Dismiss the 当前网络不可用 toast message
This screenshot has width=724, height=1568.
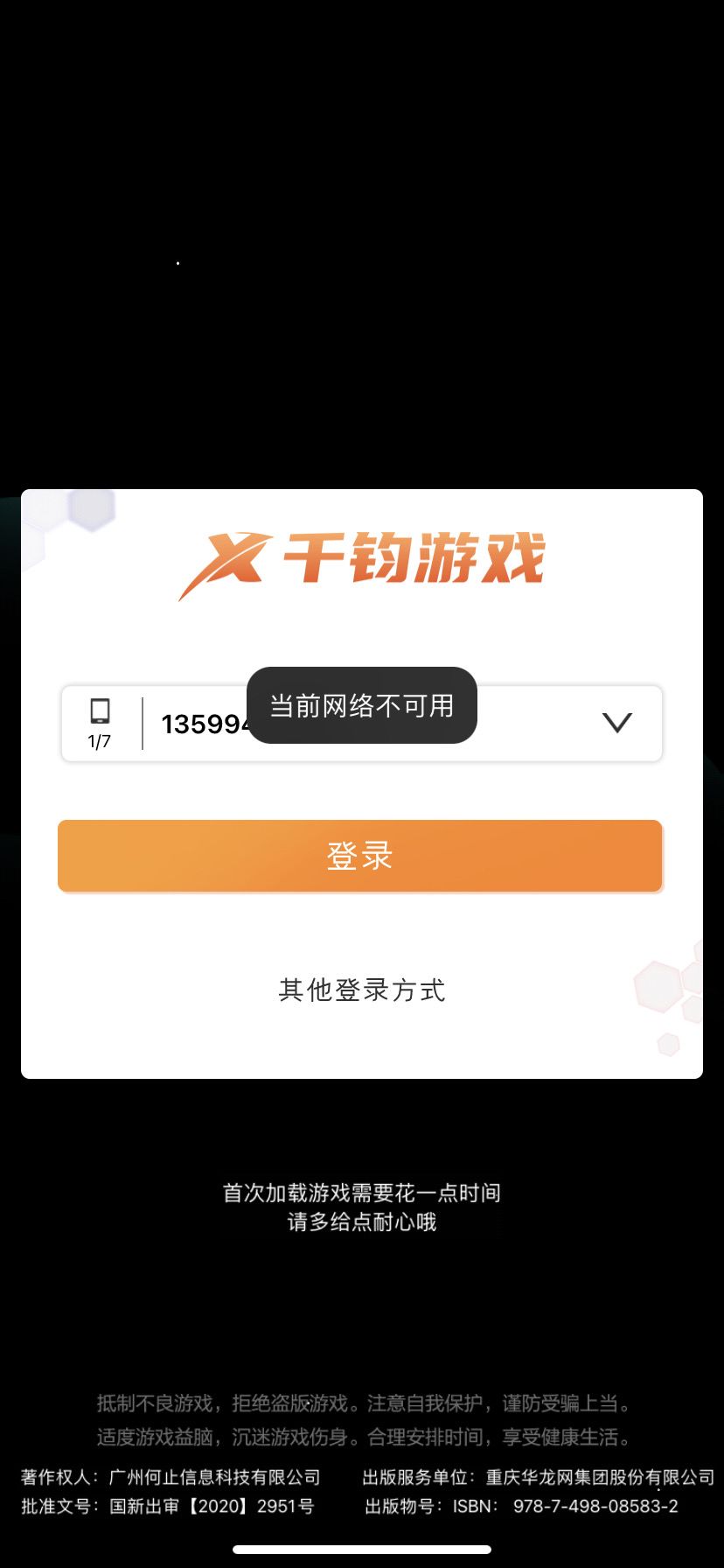[362, 705]
